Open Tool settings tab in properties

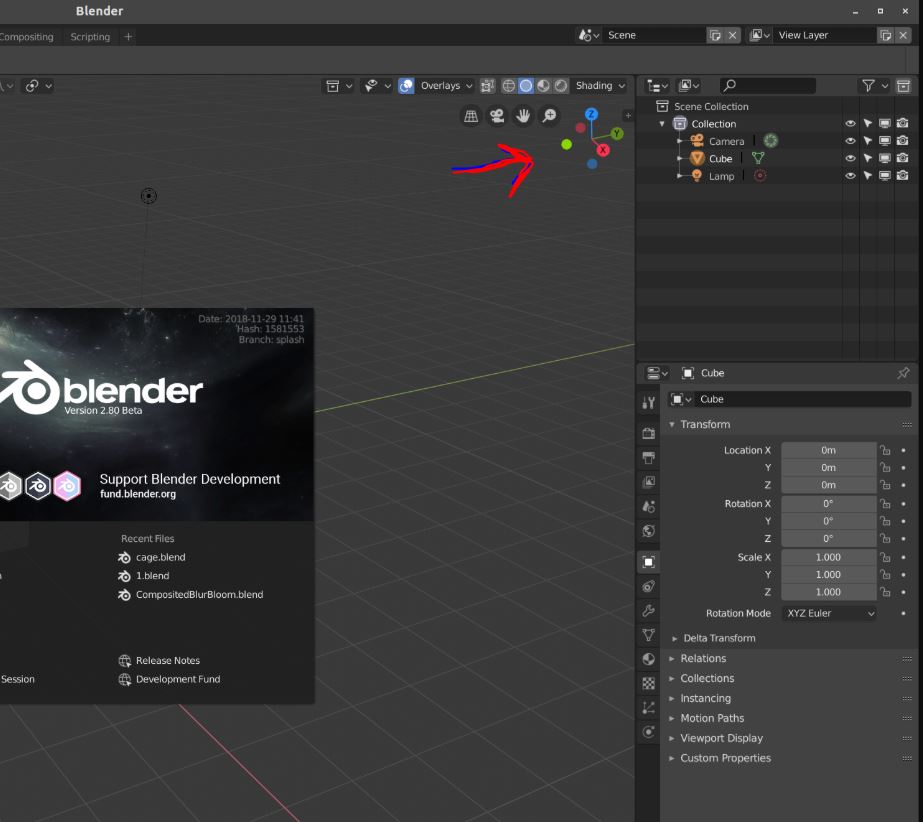click(x=648, y=402)
